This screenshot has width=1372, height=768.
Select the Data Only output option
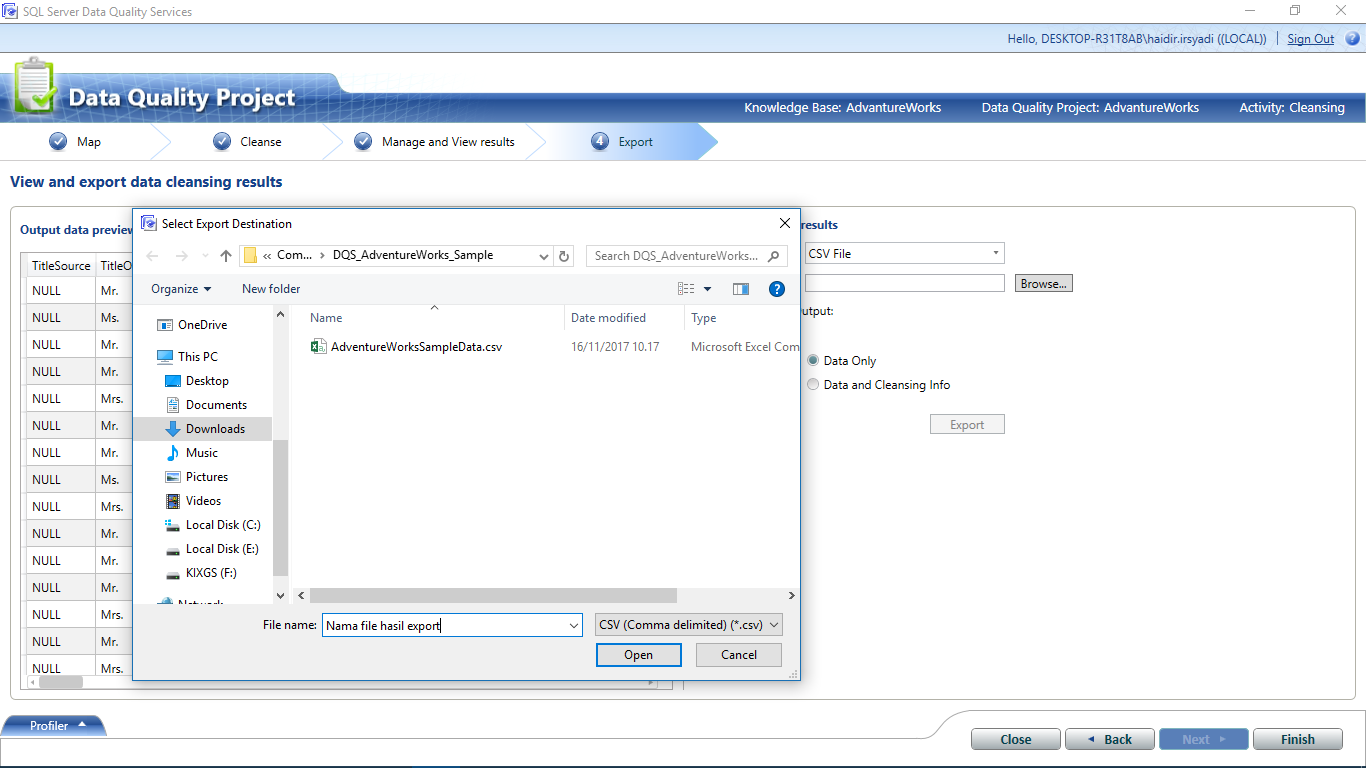[812, 360]
